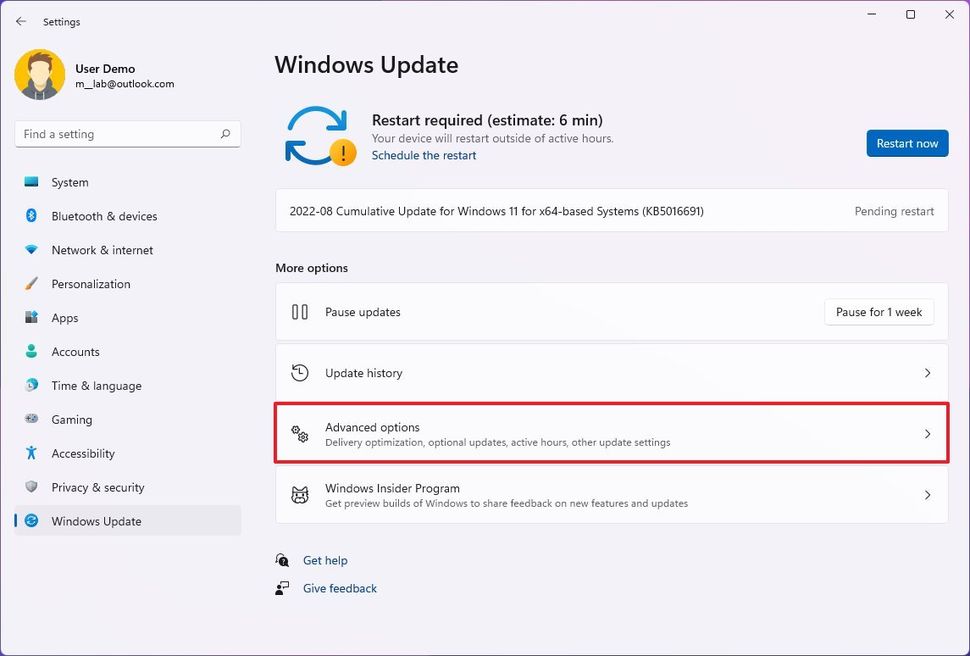The image size is (970, 656).
Task: Click the Update history clock icon
Action: pyautogui.click(x=300, y=373)
